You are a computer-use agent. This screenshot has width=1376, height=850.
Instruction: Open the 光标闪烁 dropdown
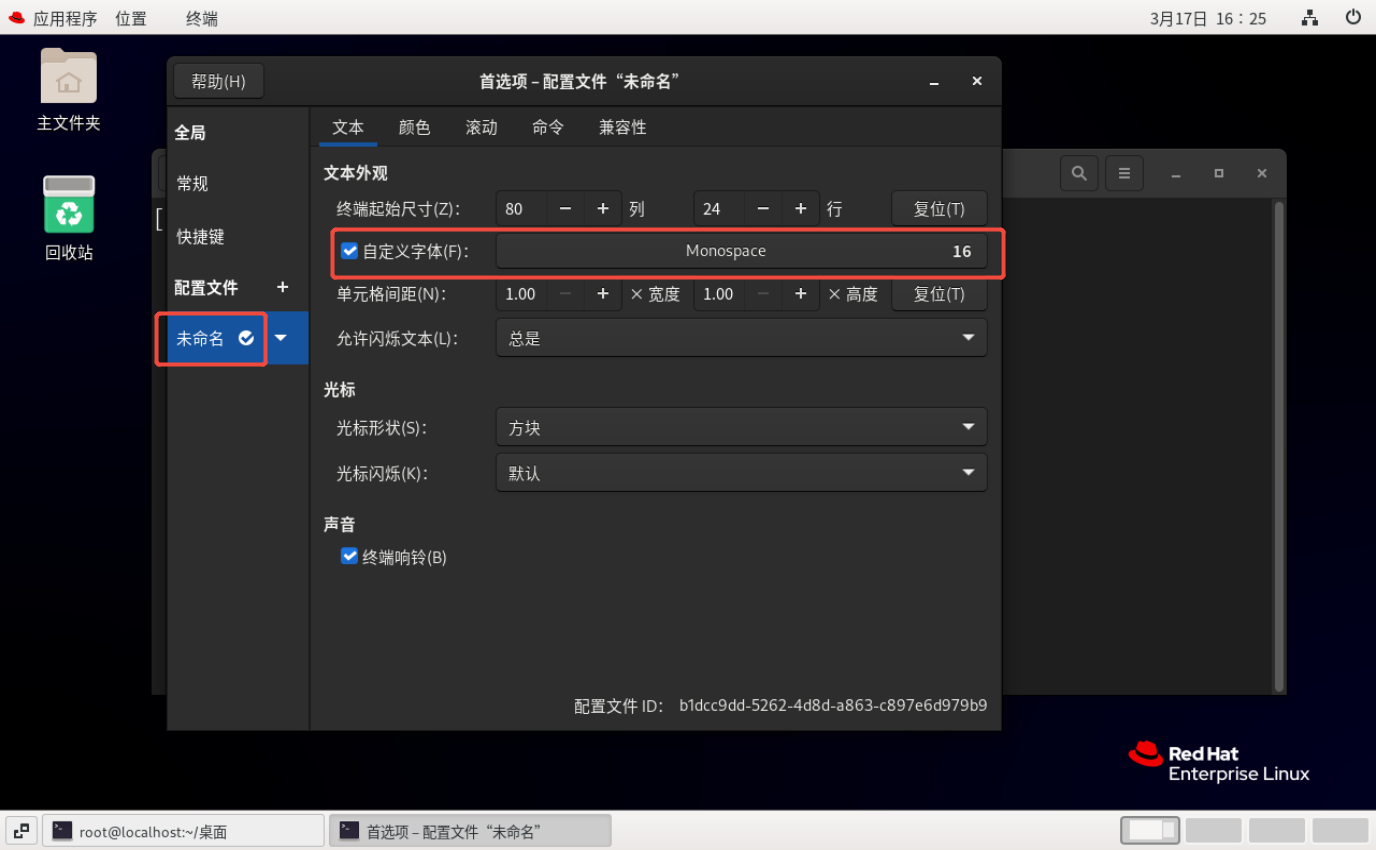click(x=741, y=473)
